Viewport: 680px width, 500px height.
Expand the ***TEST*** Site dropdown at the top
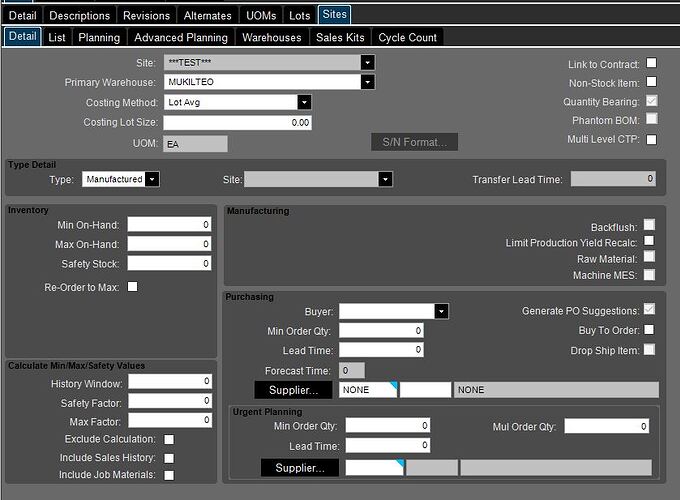pyautogui.click(x=367, y=62)
